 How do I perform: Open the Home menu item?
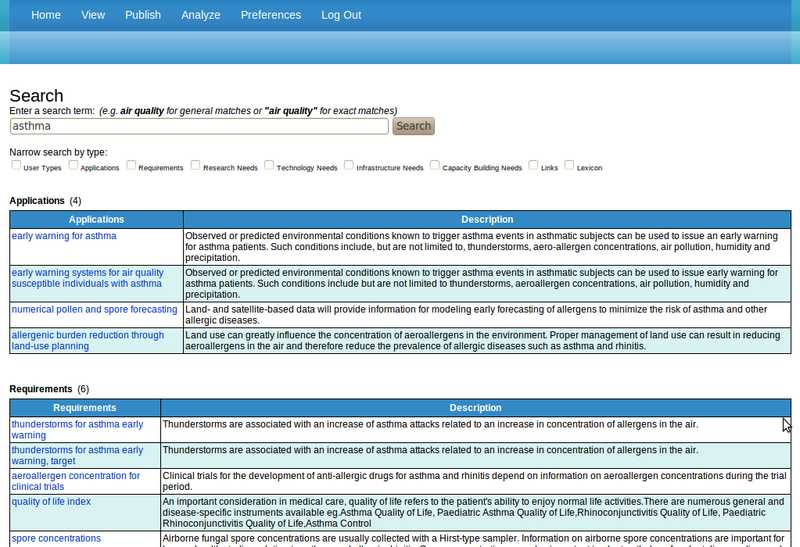[x=46, y=15]
